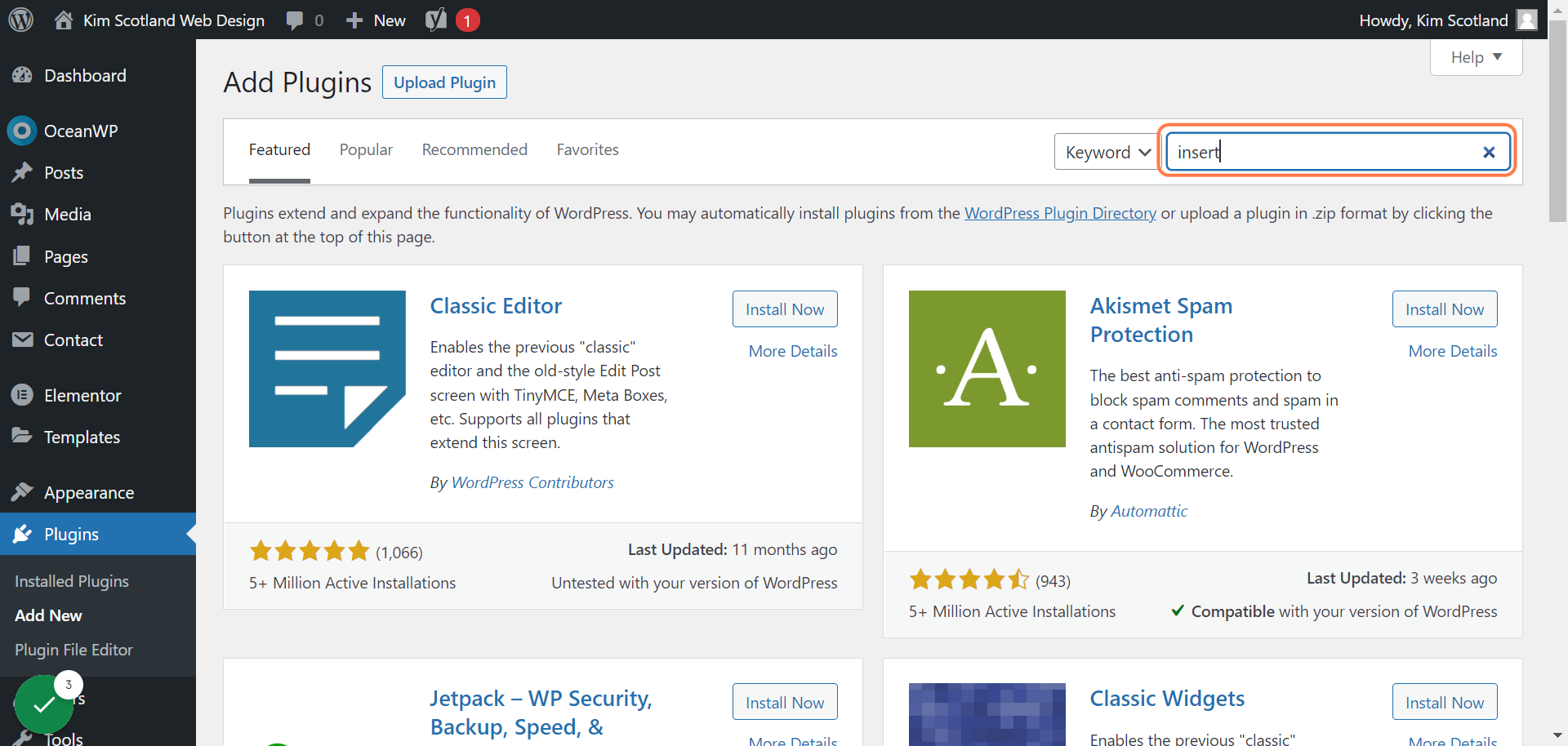Open the New content menu label

pyautogui.click(x=390, y=20)
